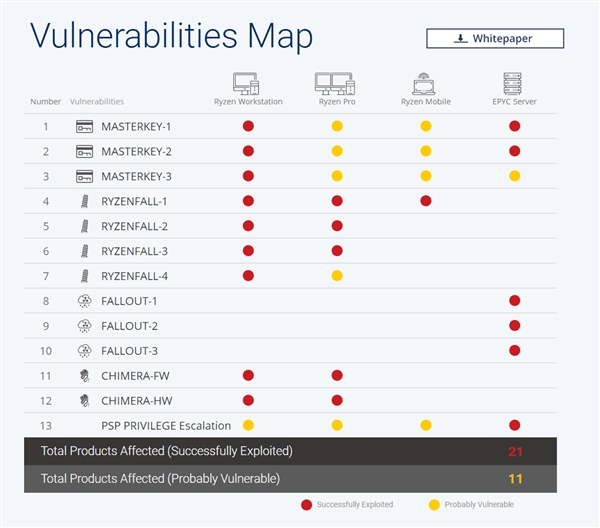Select the PSP PRIVILEGE Escalation row label
This screenshot has width=600, height=528.
pyautogui.click(x=166, y=425)
